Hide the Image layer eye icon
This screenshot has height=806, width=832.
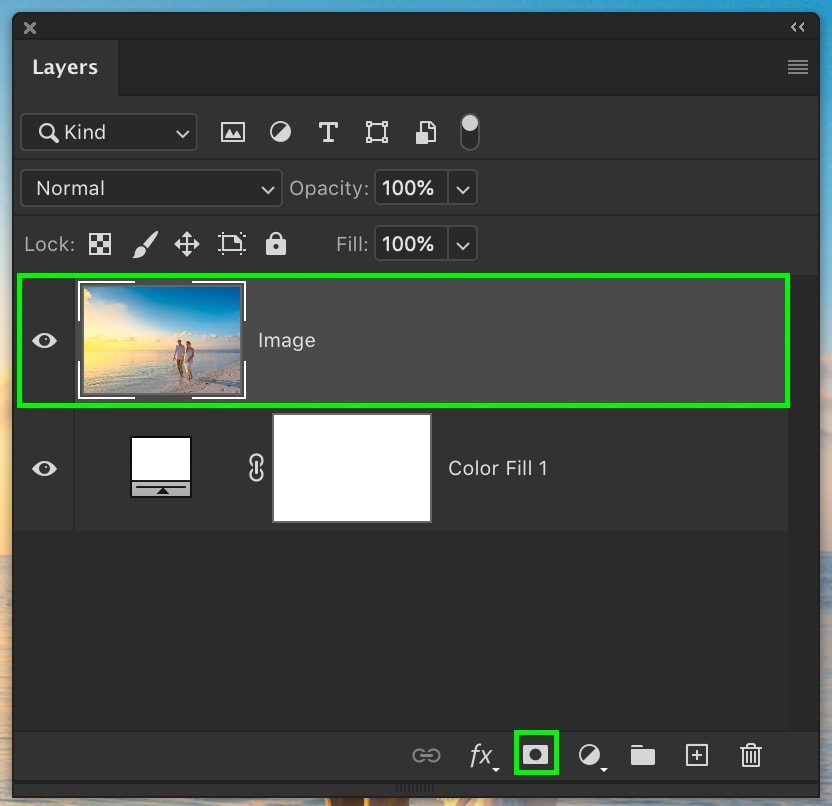[x=45, y=341]
